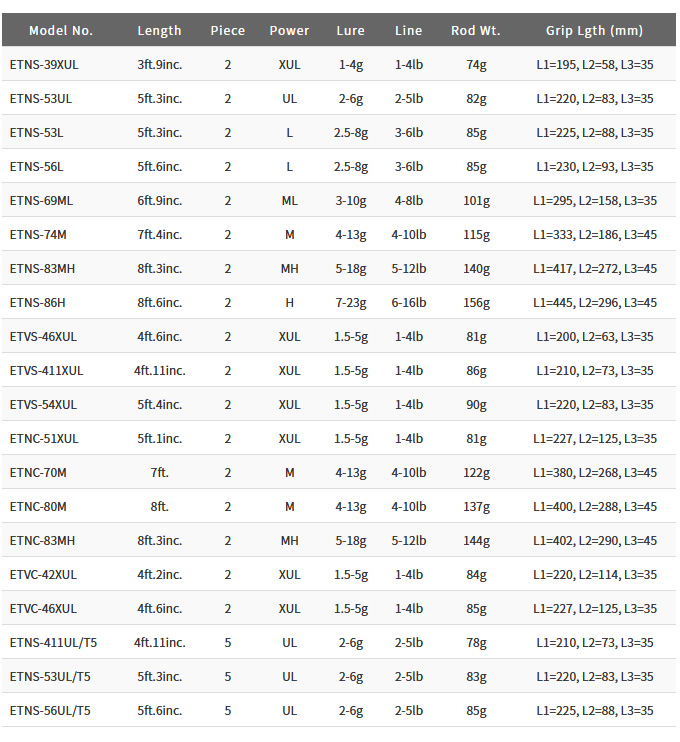The height and width of the screenshot is (742, 680).
Task: Click the 6-16lb line rating cell
Action: point(409,302)
